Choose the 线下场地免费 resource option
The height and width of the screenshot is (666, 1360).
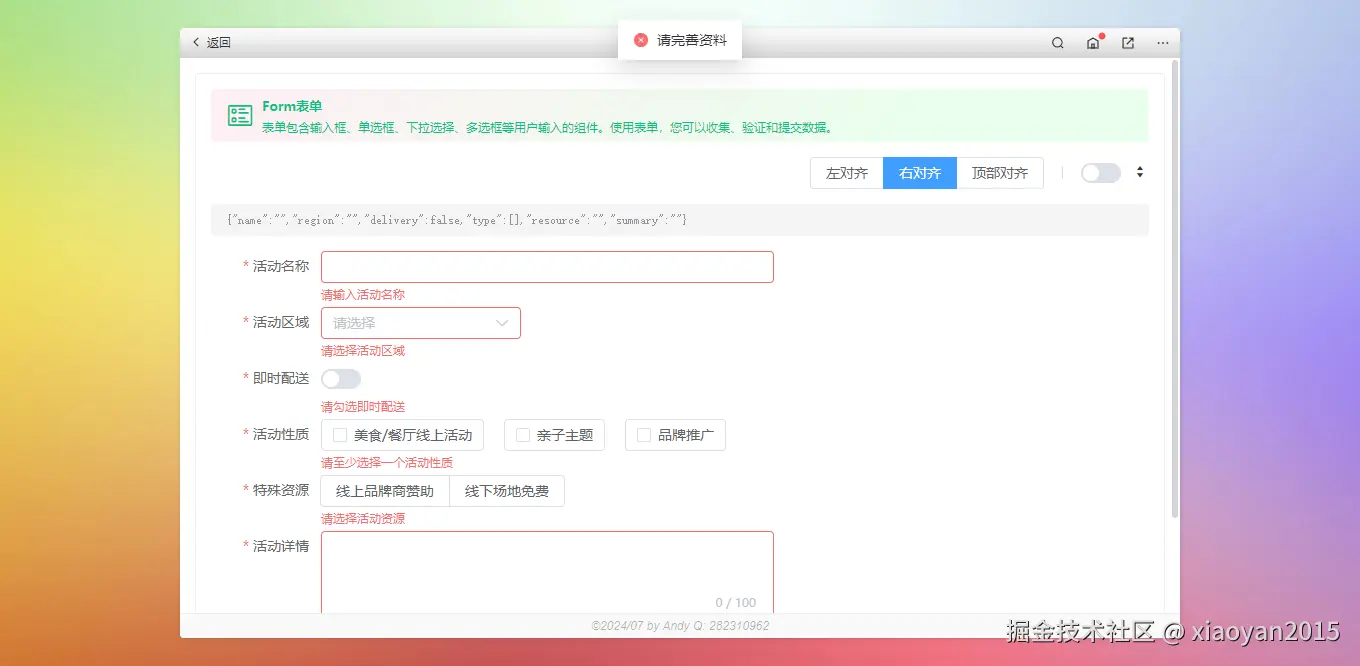(506, 490)
